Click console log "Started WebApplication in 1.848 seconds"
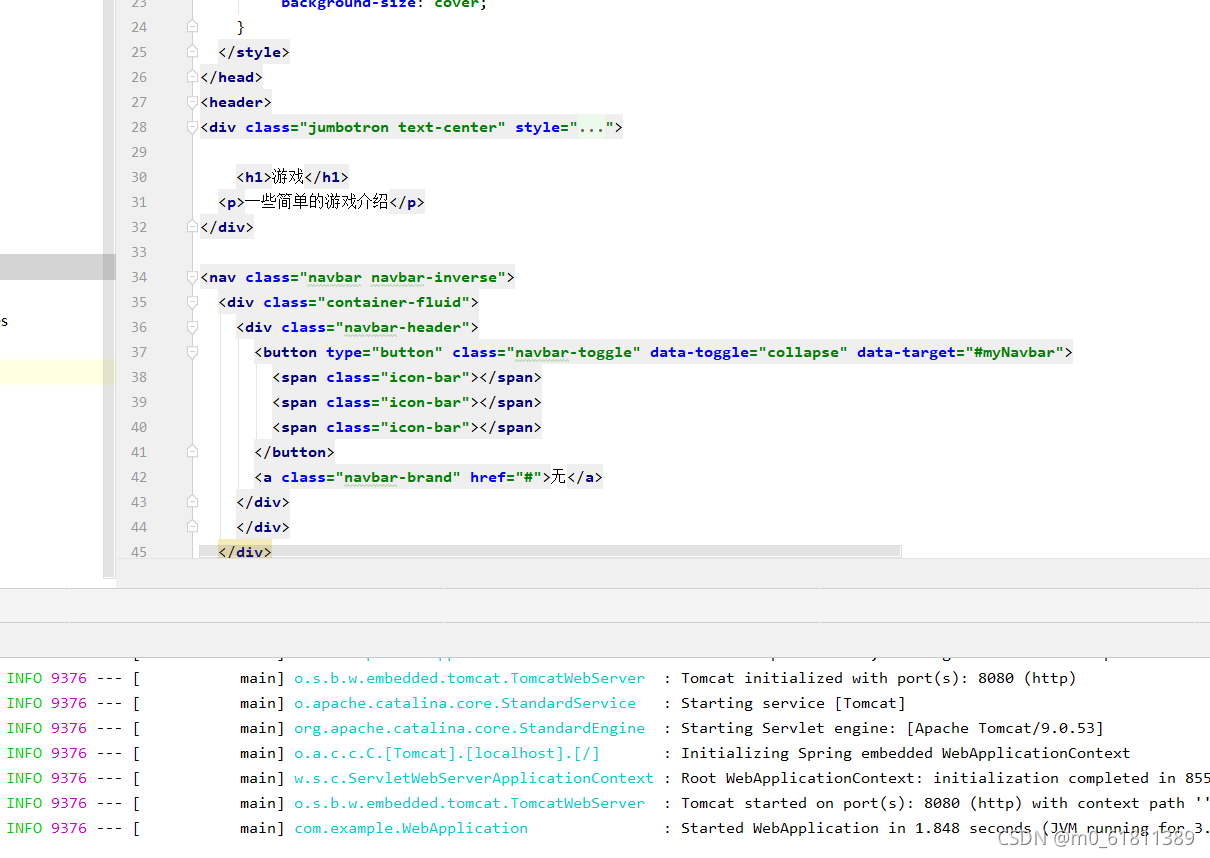This screenshot has height=858, width=1210. [x=945, y=828]
